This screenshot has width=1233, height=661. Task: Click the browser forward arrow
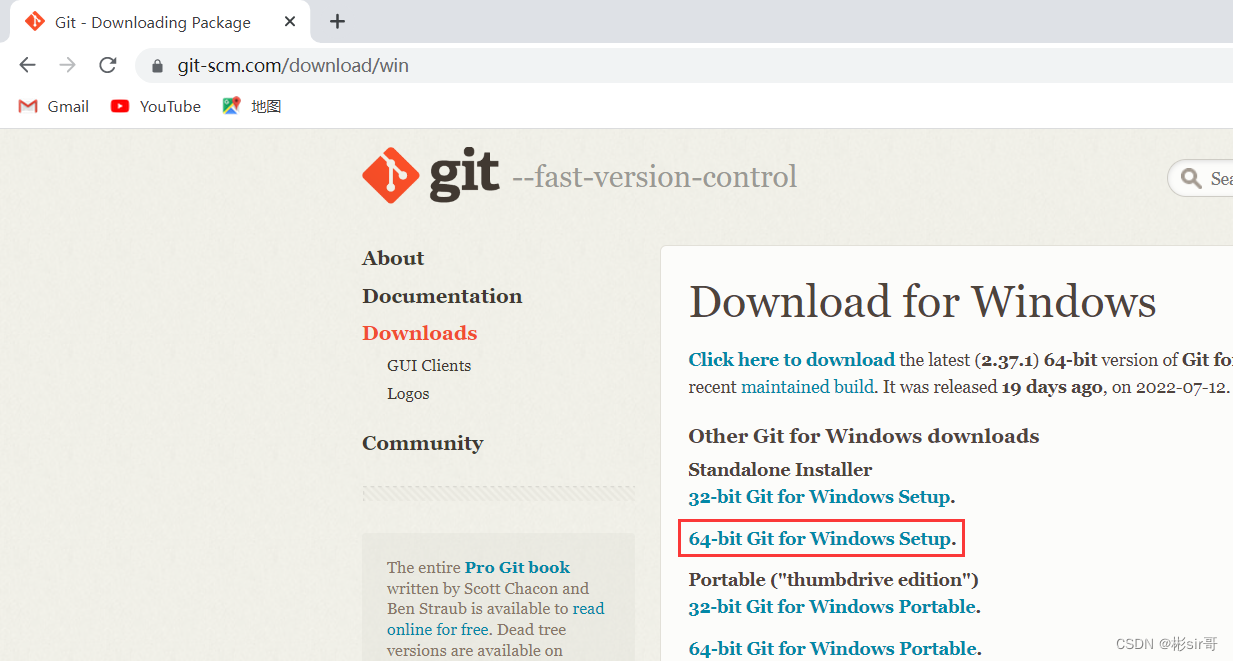(x=66, y=64)
